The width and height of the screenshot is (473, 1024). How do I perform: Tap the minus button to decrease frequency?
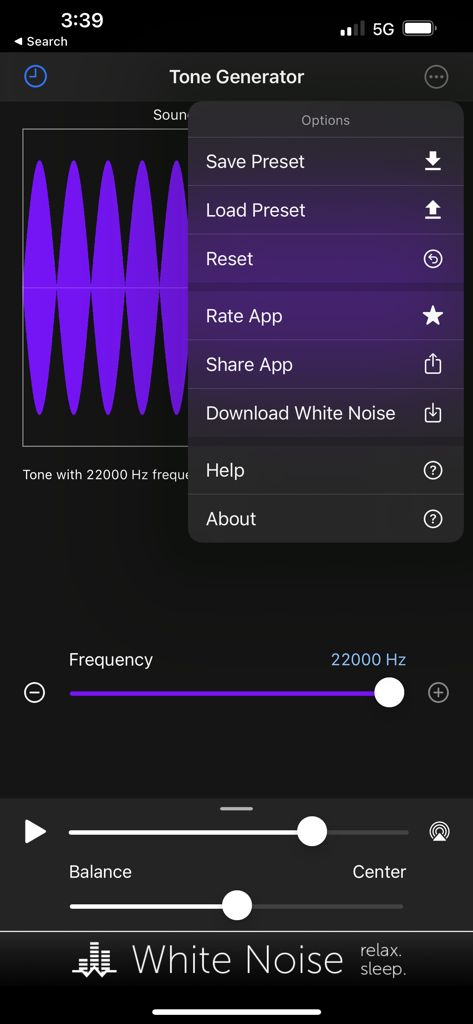click(35, 693)
